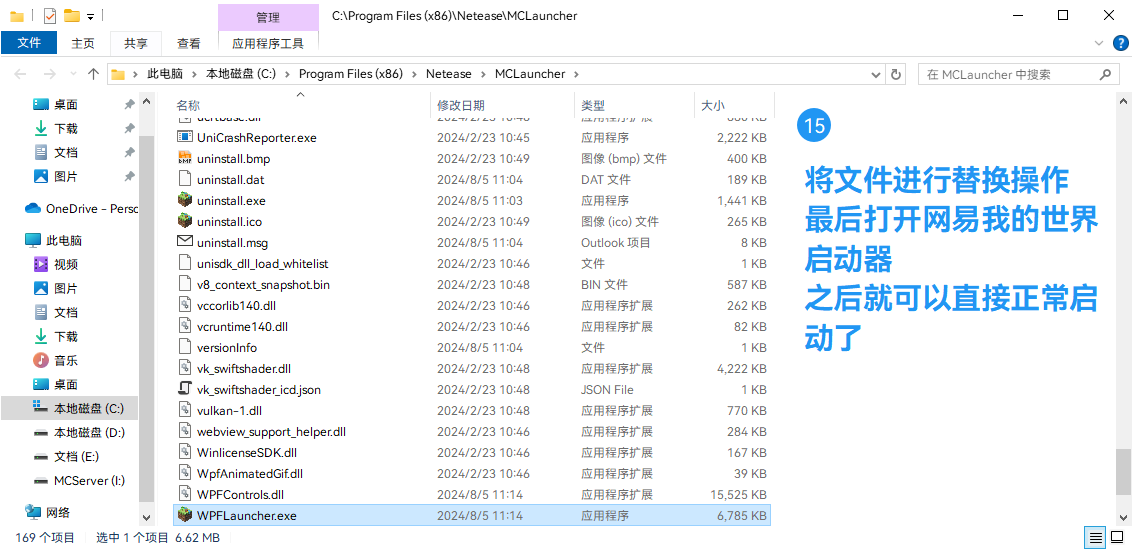1133x550 pixels.
Task: Open the 文件 menu tab
Action: (29, 43)
